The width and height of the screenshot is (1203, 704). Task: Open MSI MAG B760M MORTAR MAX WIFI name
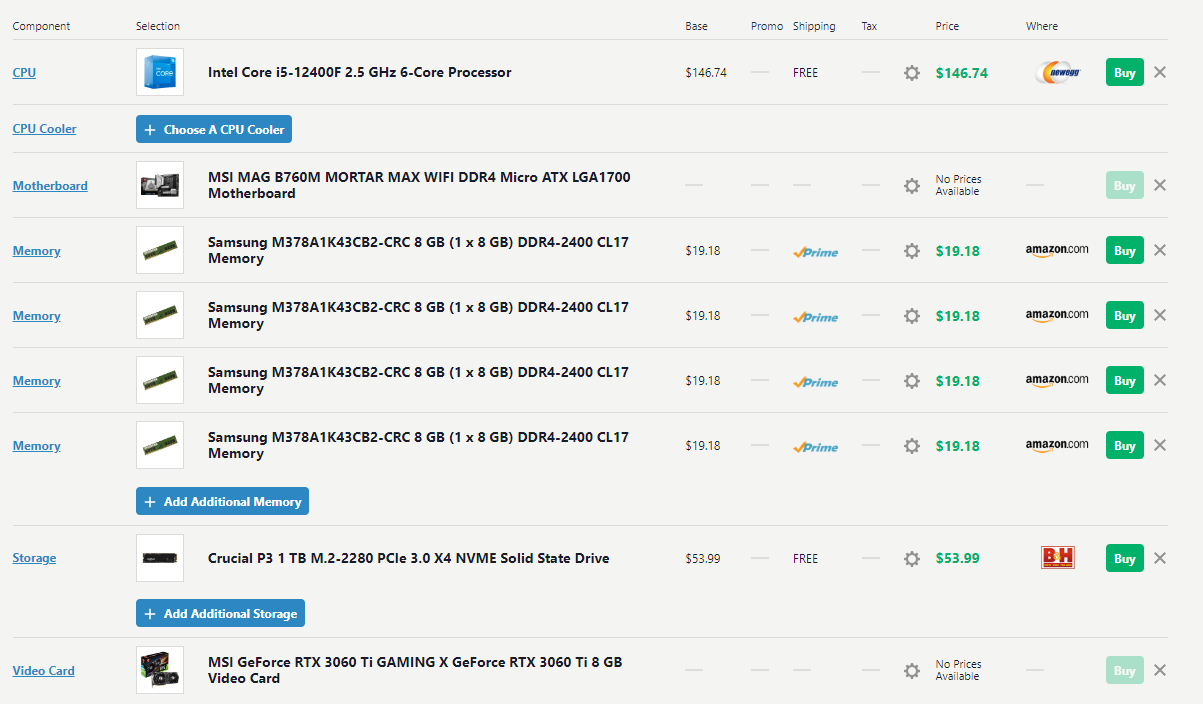tap(419, 185)
